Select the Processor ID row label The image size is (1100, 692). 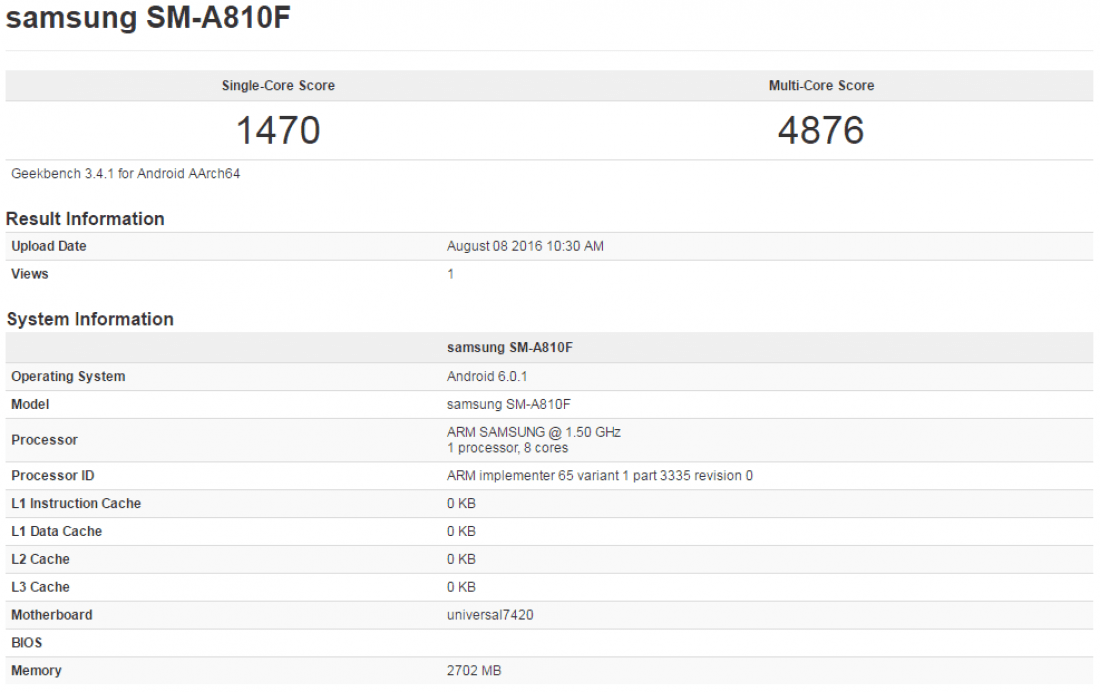53,476
